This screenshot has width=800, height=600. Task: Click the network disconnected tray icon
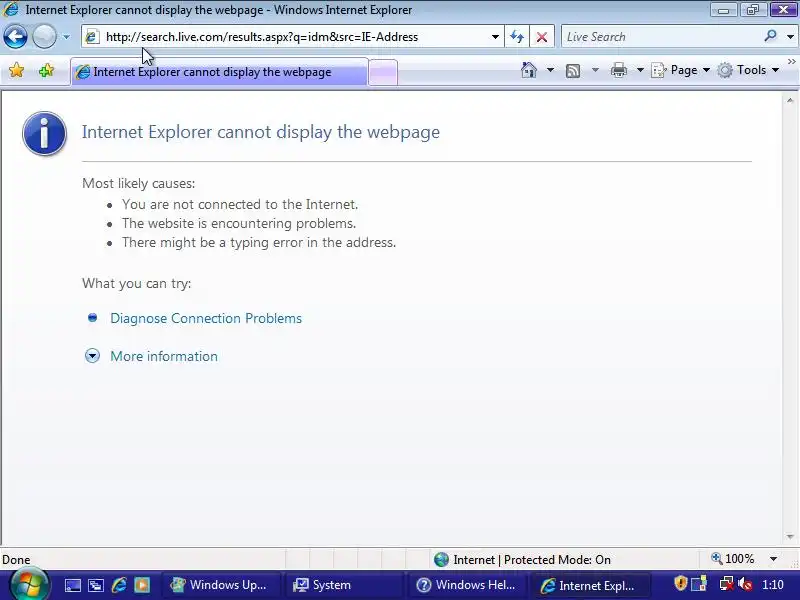point(726,584)
